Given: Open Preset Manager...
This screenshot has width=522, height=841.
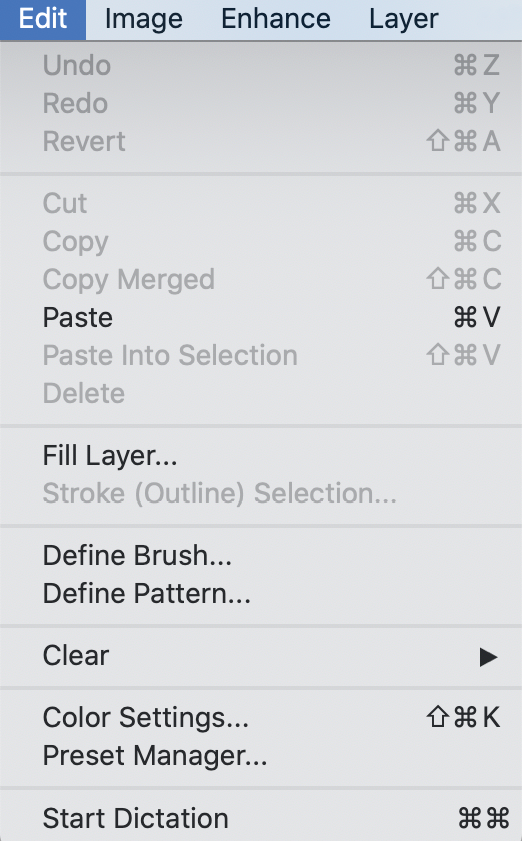Looking at the screenshot, I should click(x=261, y=756).
